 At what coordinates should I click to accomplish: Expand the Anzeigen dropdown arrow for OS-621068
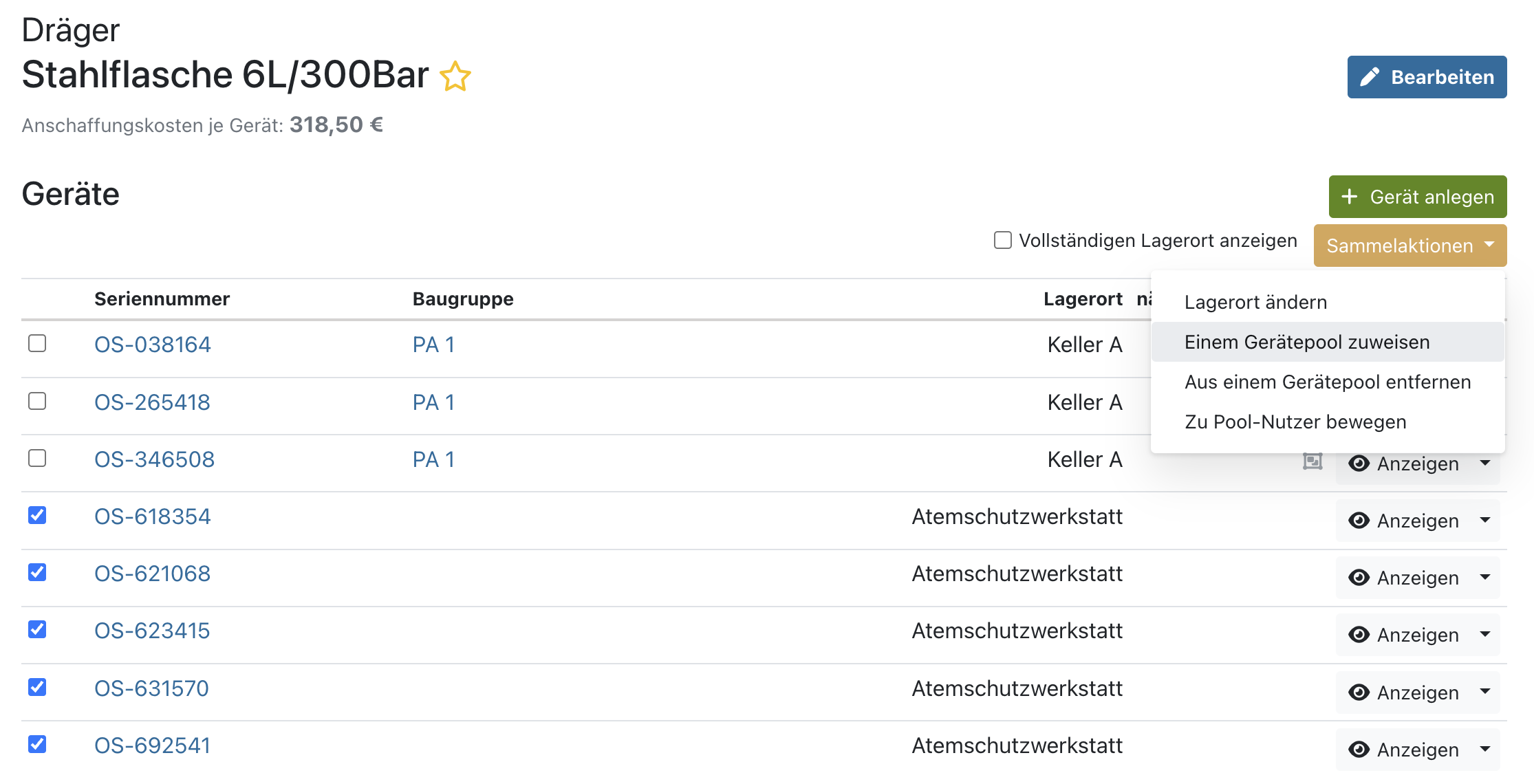point(1486,578)
